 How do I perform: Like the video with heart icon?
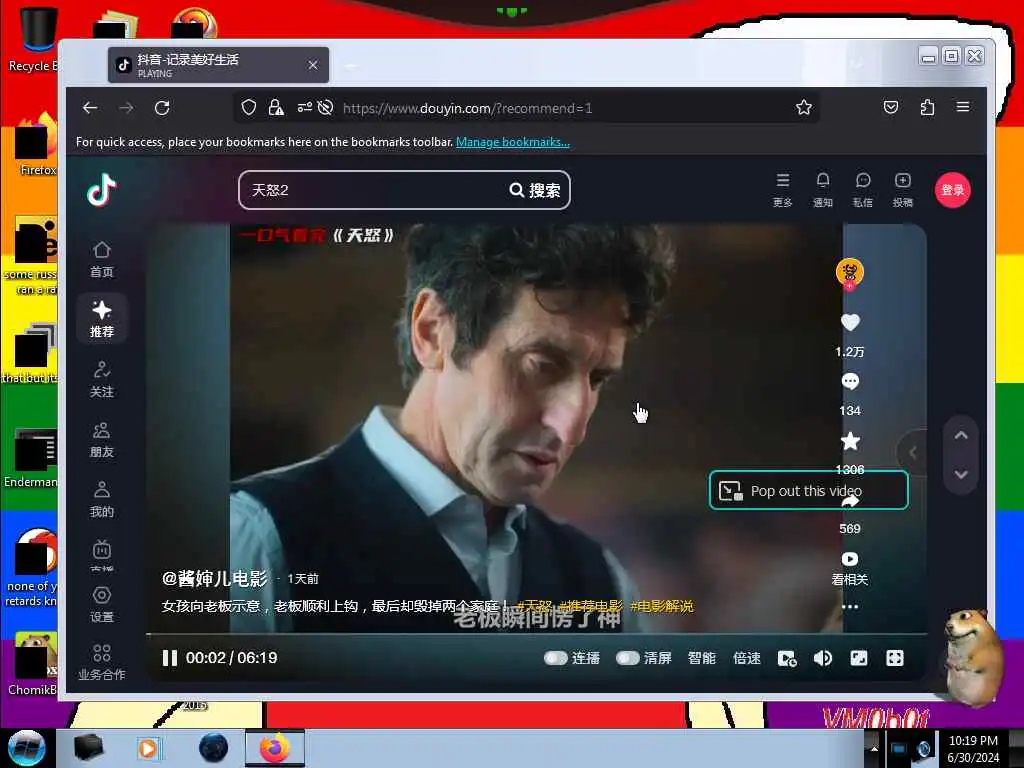(850, 323)
